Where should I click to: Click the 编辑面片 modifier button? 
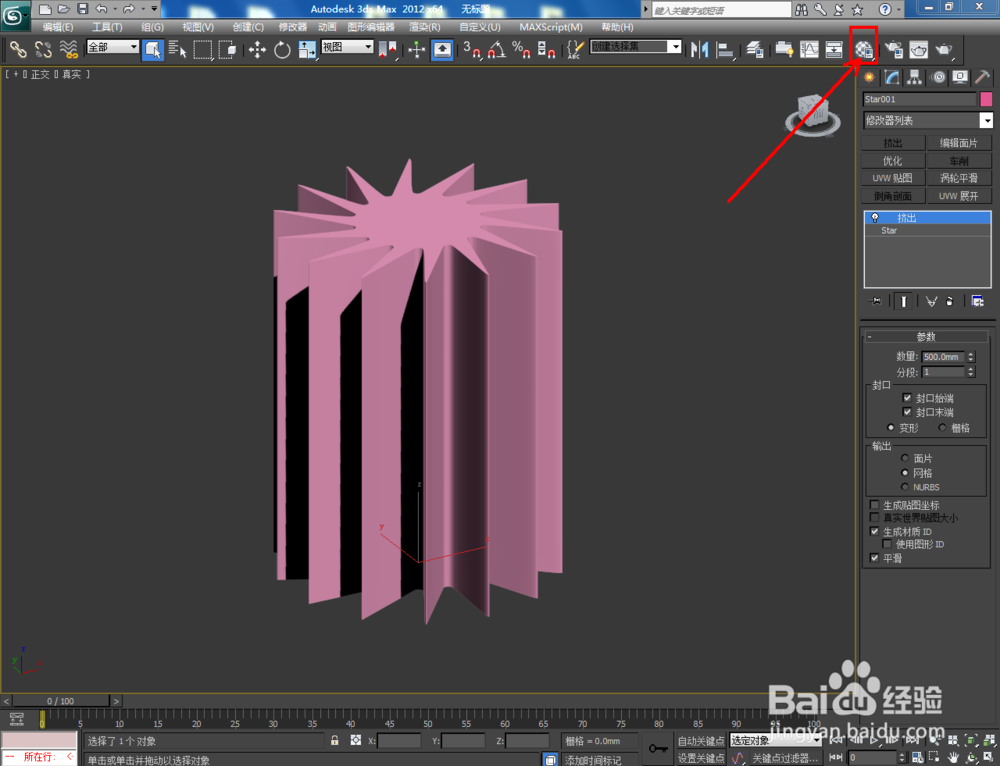click(959, 143)
